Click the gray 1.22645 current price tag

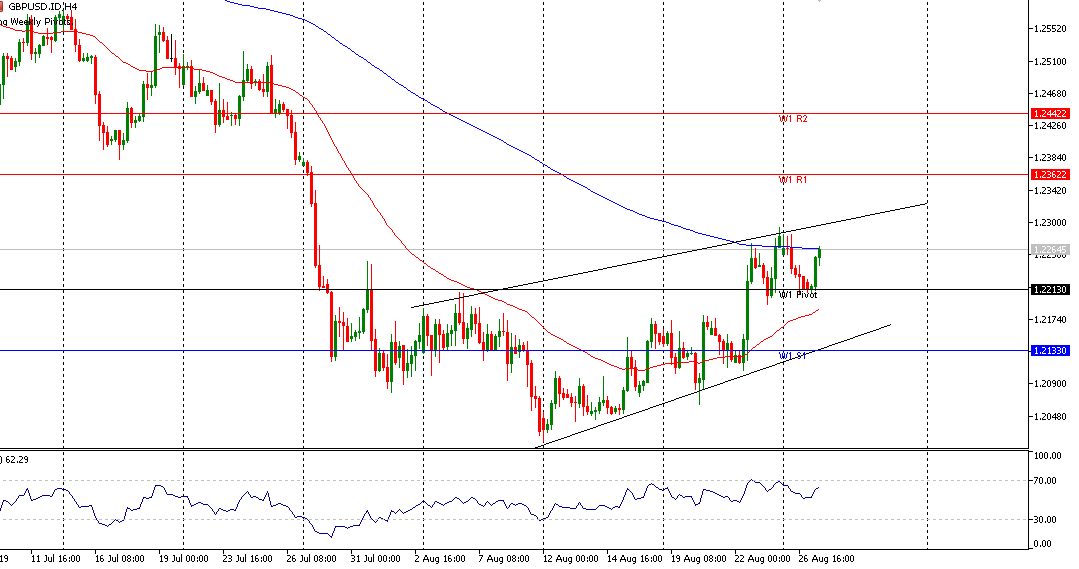click(1050, 249)
